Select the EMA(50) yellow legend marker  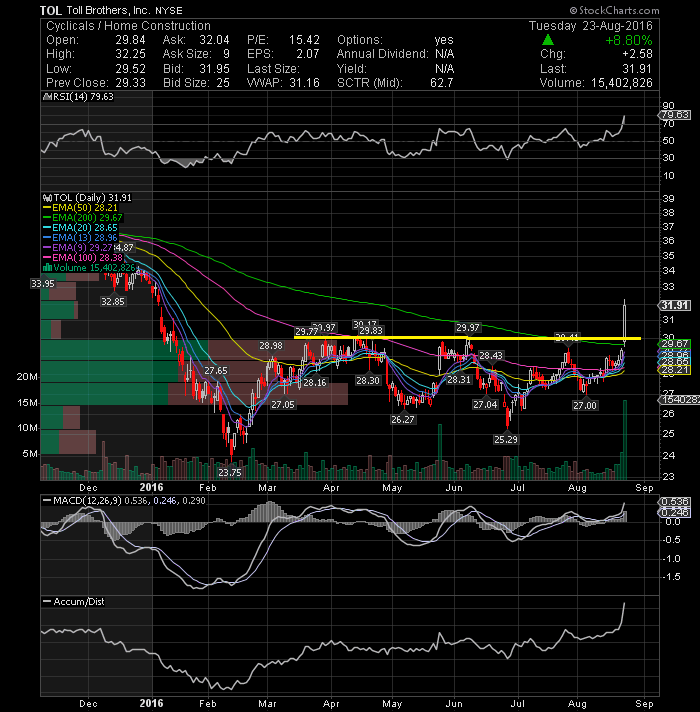coord(47,208)
